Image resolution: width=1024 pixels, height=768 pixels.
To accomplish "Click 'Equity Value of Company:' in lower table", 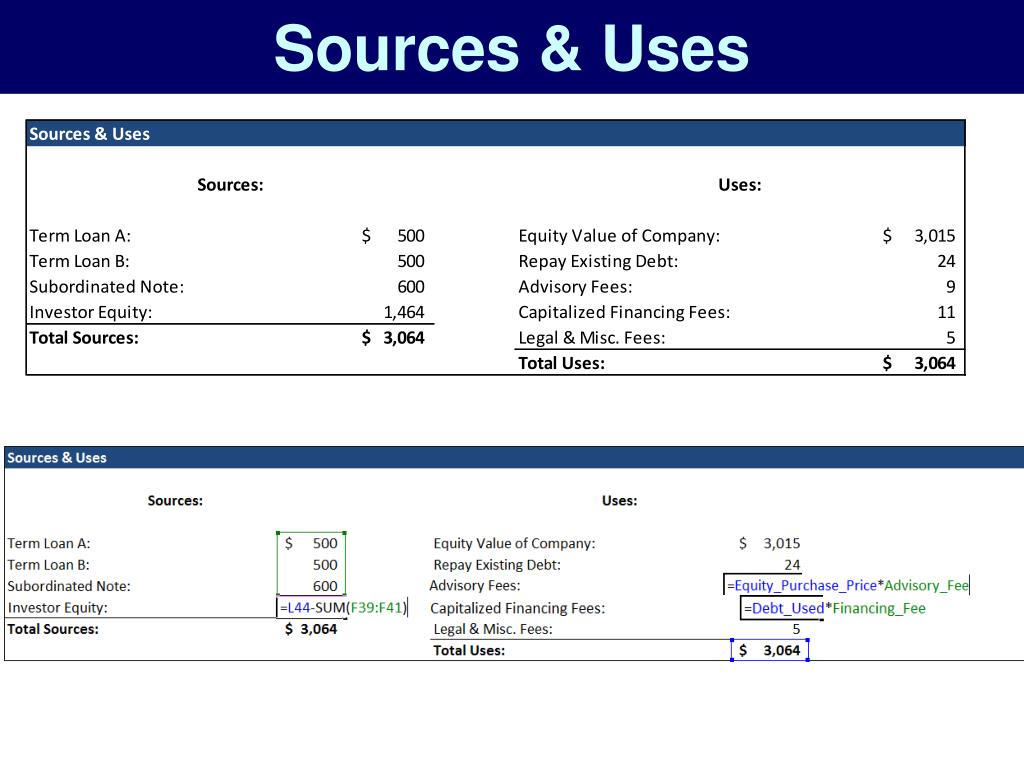I will (x=515, y=543).
